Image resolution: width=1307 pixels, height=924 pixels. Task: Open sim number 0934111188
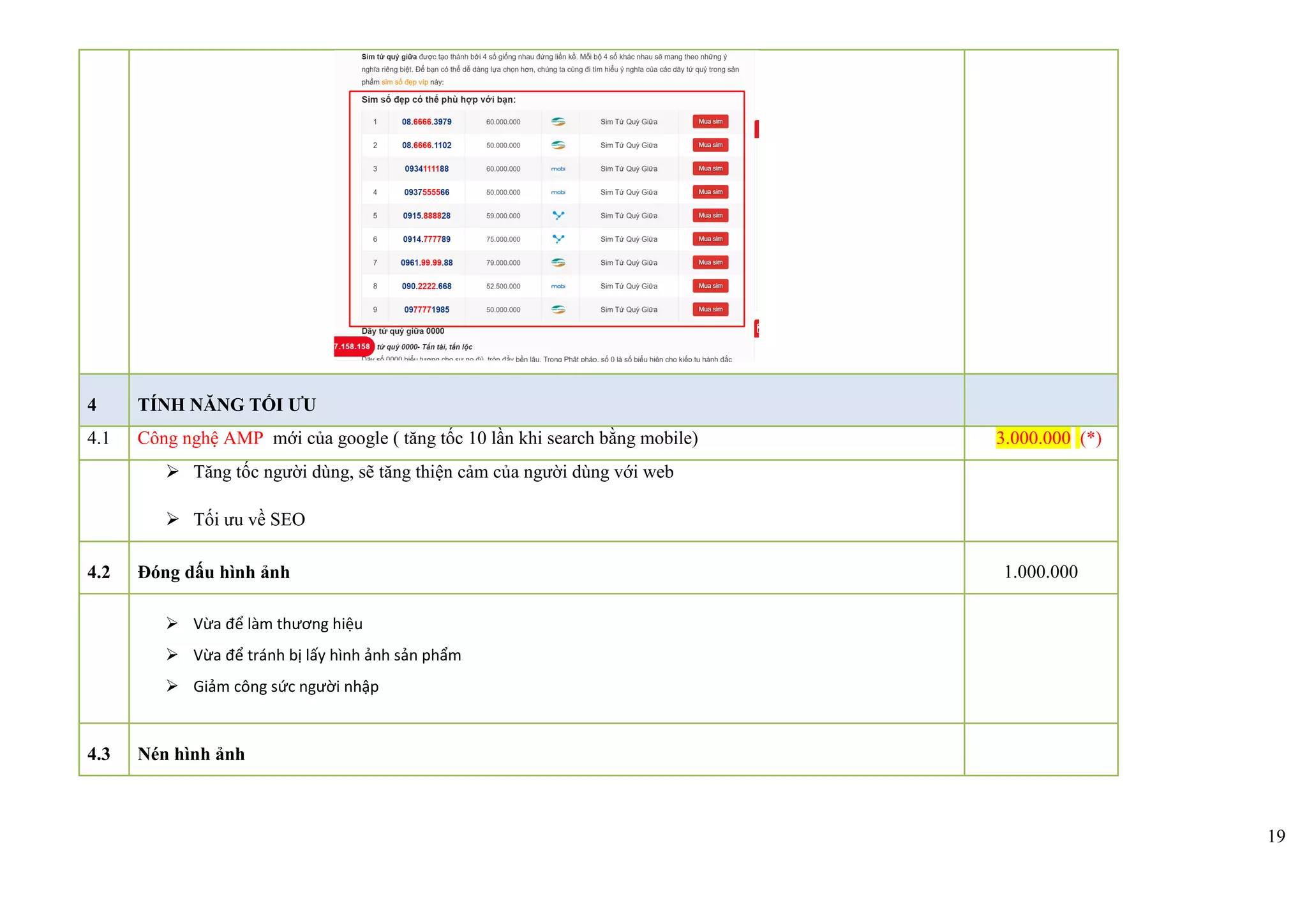[x=427, y=169]
